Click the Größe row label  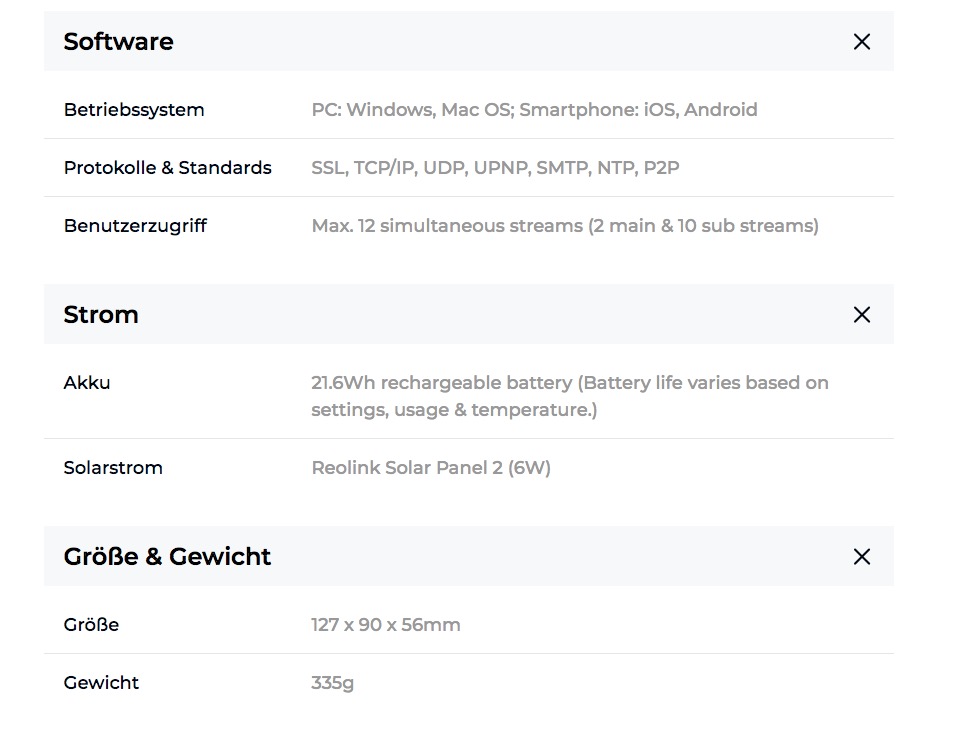(91, 625)
